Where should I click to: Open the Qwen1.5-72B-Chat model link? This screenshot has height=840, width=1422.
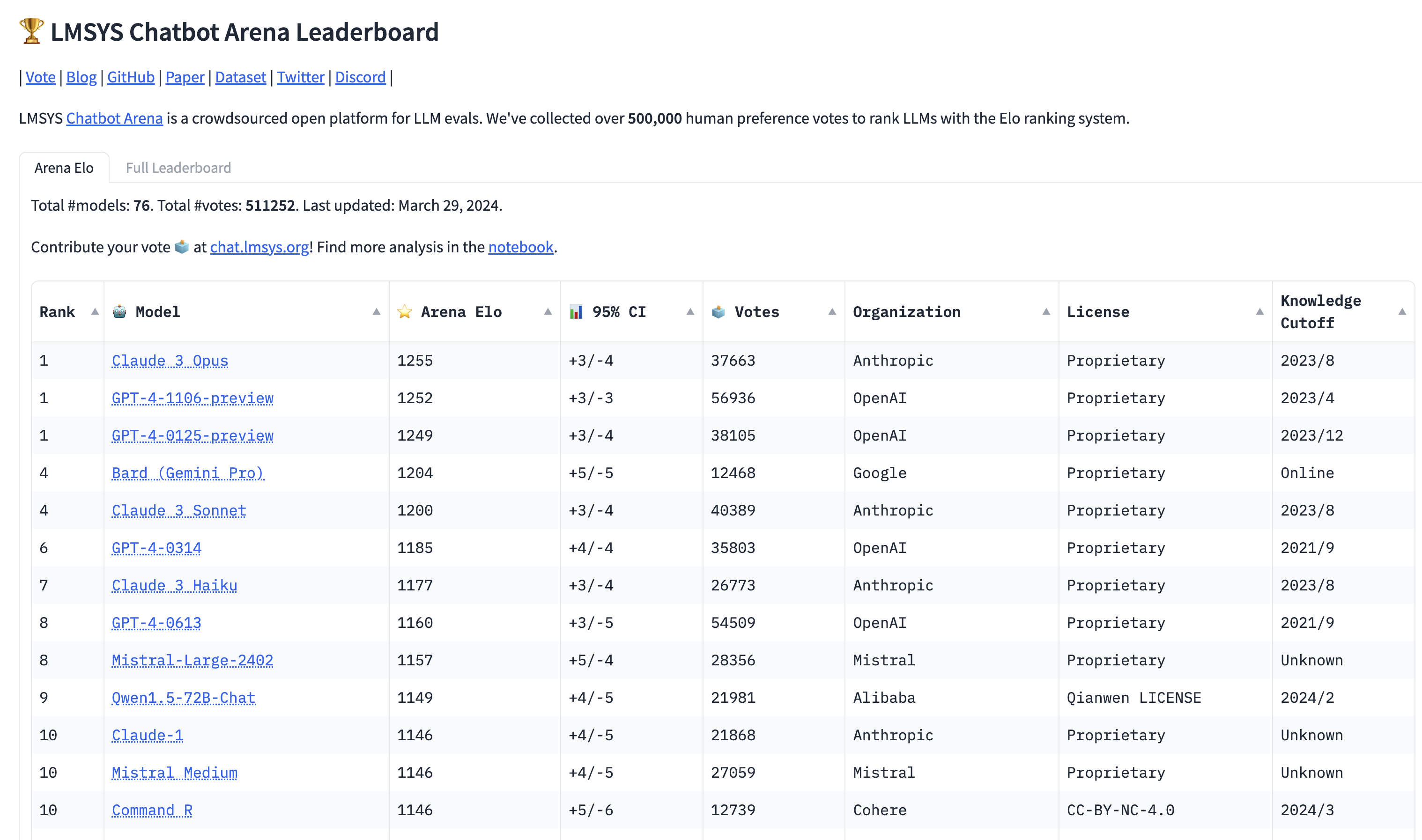pos(184,697)
